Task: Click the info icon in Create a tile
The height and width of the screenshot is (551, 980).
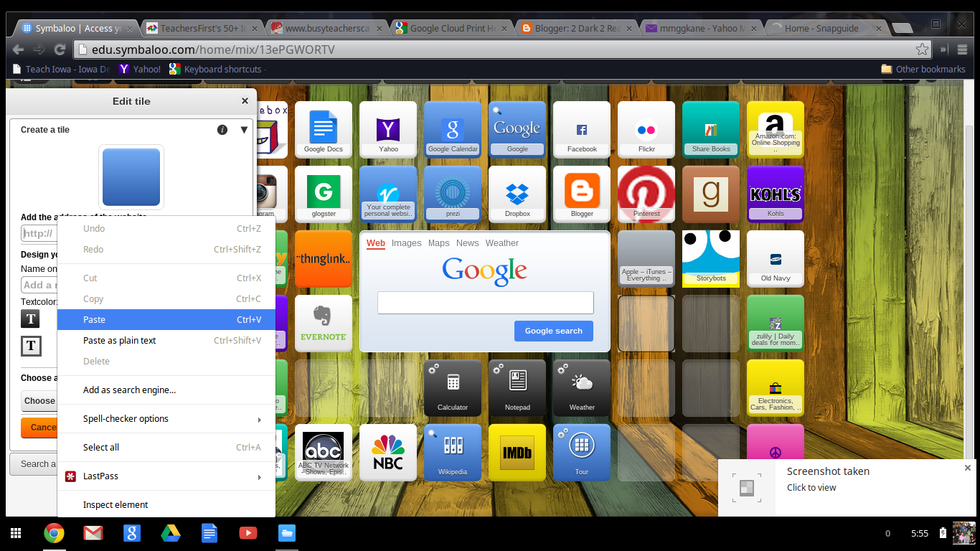Action: (222, 130)
